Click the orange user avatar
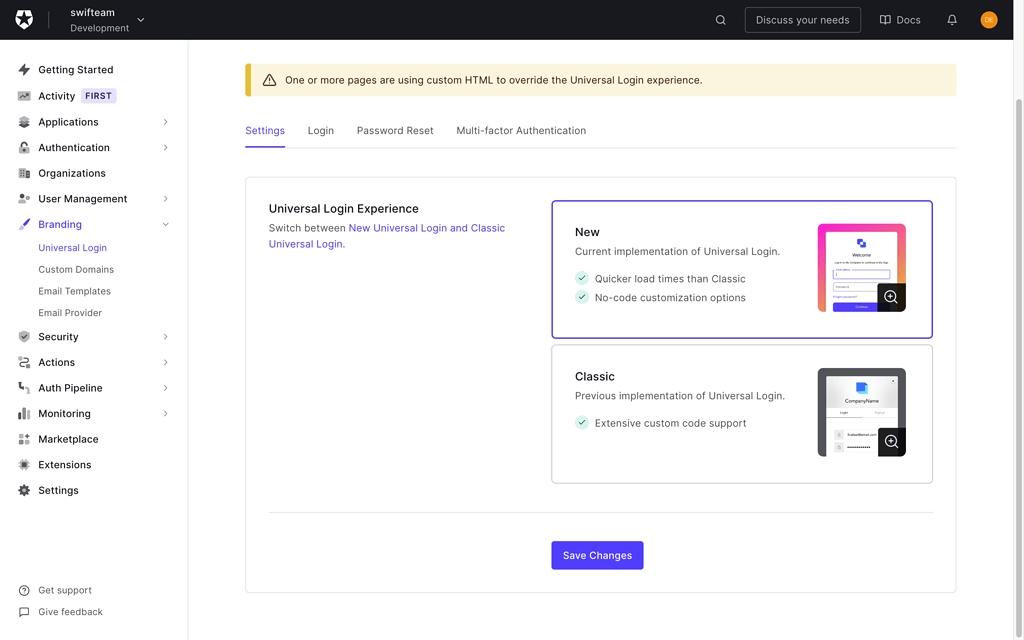The height and width of the screenshot is (640, 1024). [x=989, y=19]
